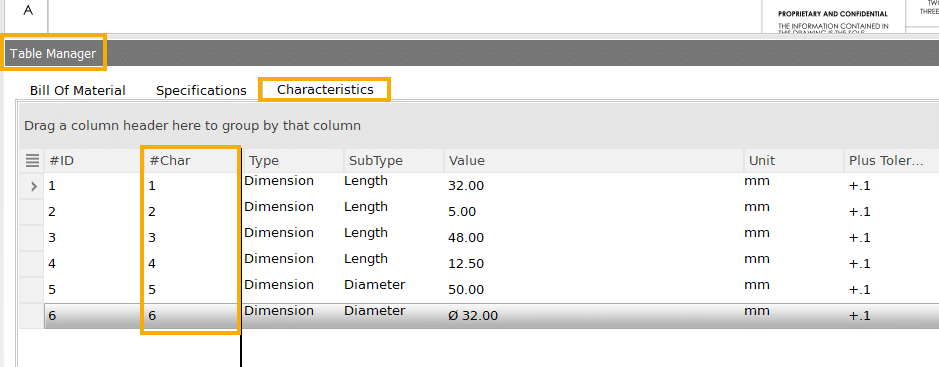Screen dimensions: 939x367
Task: Open the Specifications tab
Action: (201, 90)
